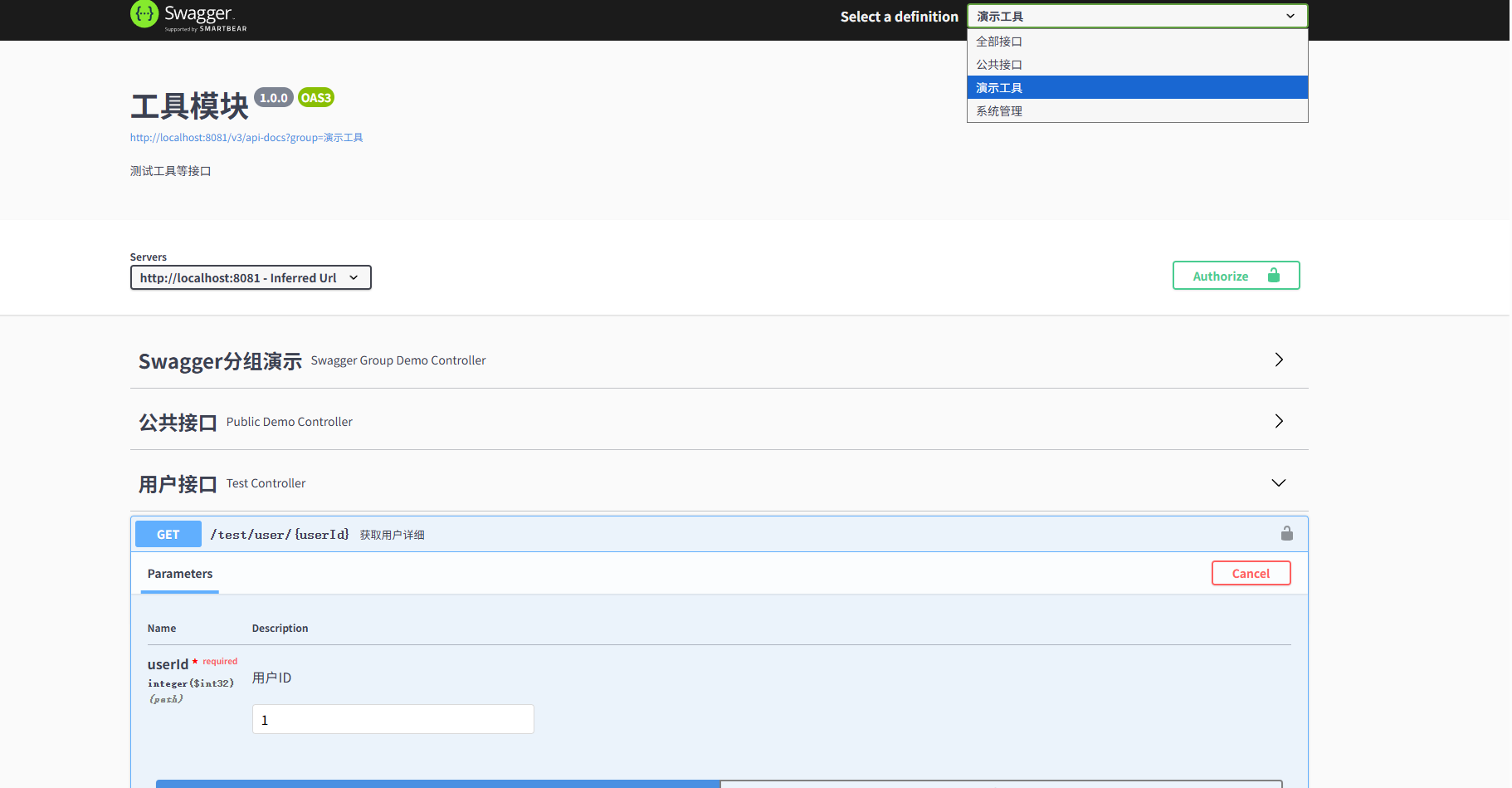This screenshot has height=788, width=1512.
Task: Click the 用户ID description text
Action: point(272,678)
